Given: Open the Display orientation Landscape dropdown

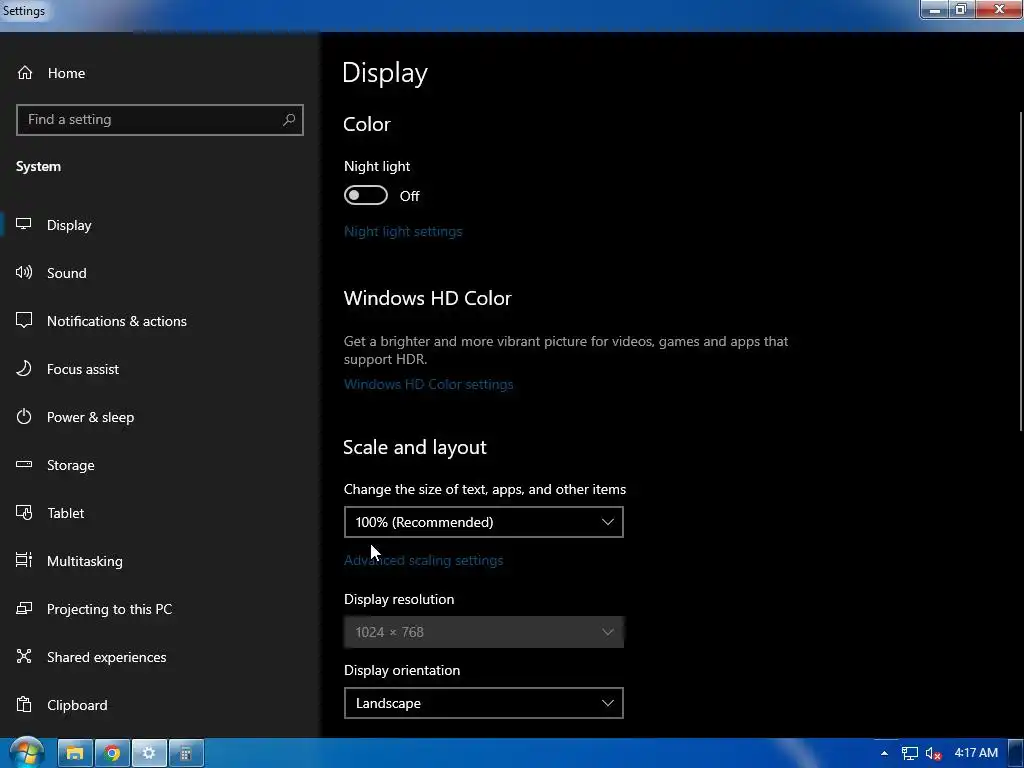Looking at the screenshot, I should coord(484,703).
